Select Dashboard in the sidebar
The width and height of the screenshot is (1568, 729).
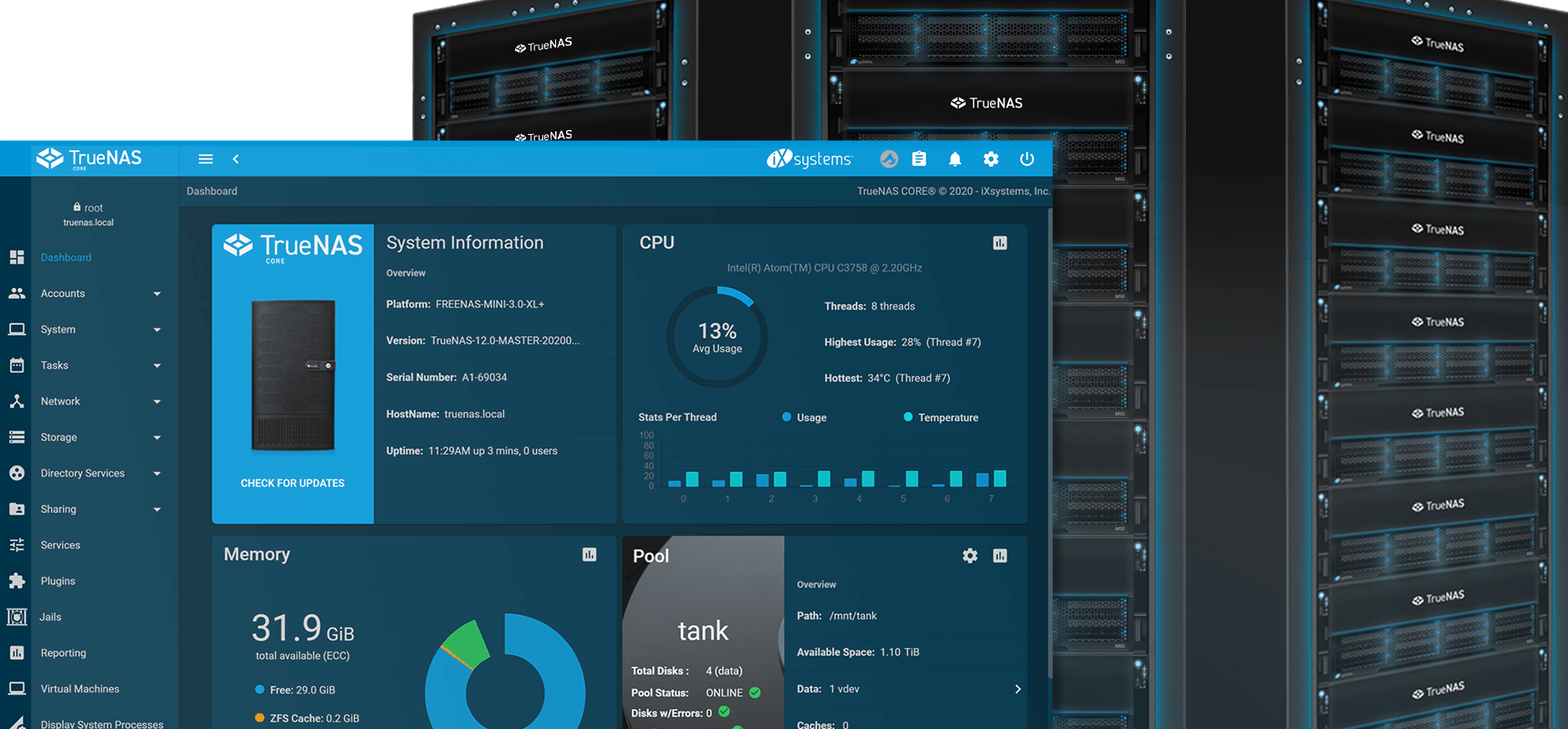(x=67, y=258)
